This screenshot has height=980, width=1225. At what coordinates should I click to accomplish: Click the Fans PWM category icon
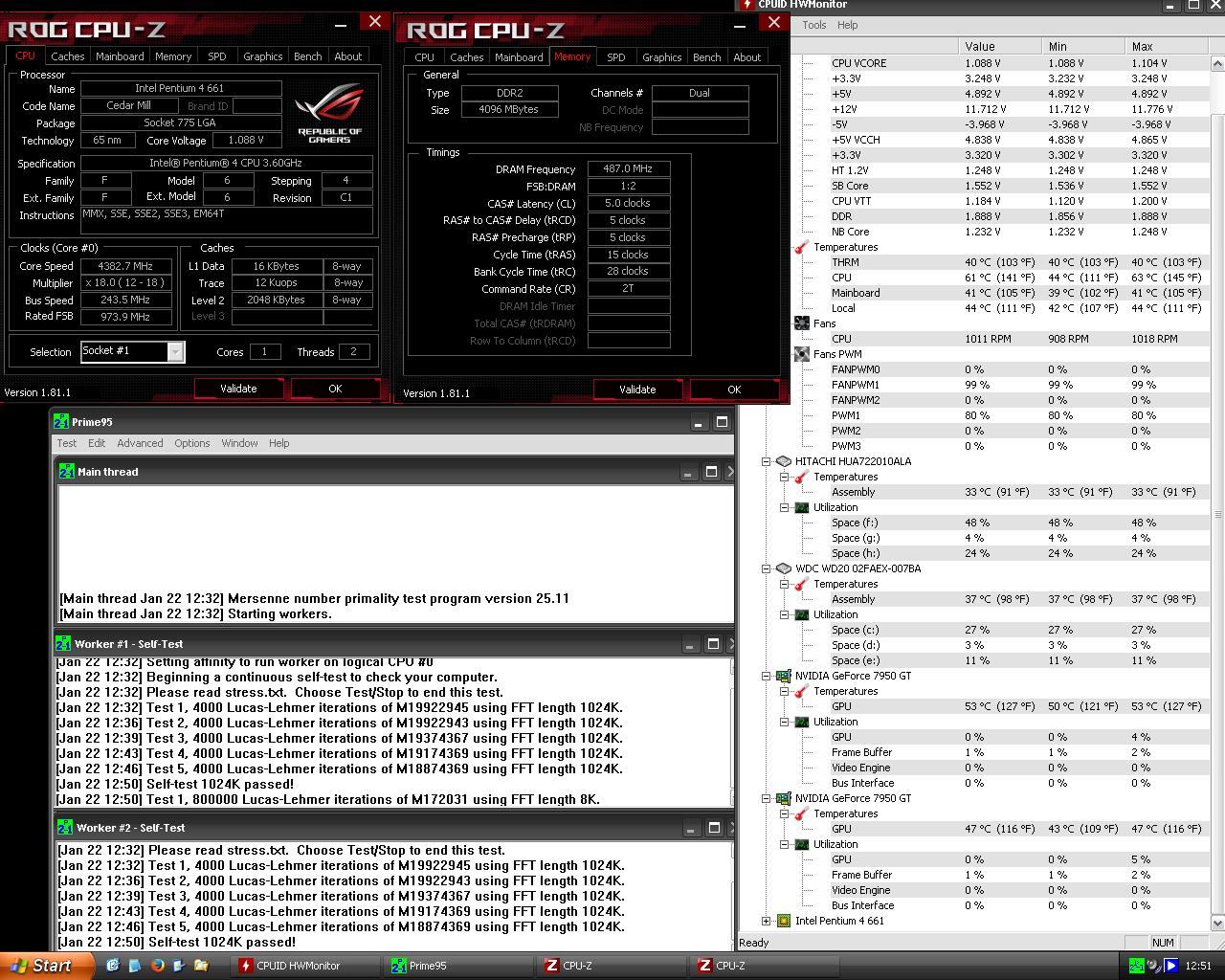click(x=801, y=354)
